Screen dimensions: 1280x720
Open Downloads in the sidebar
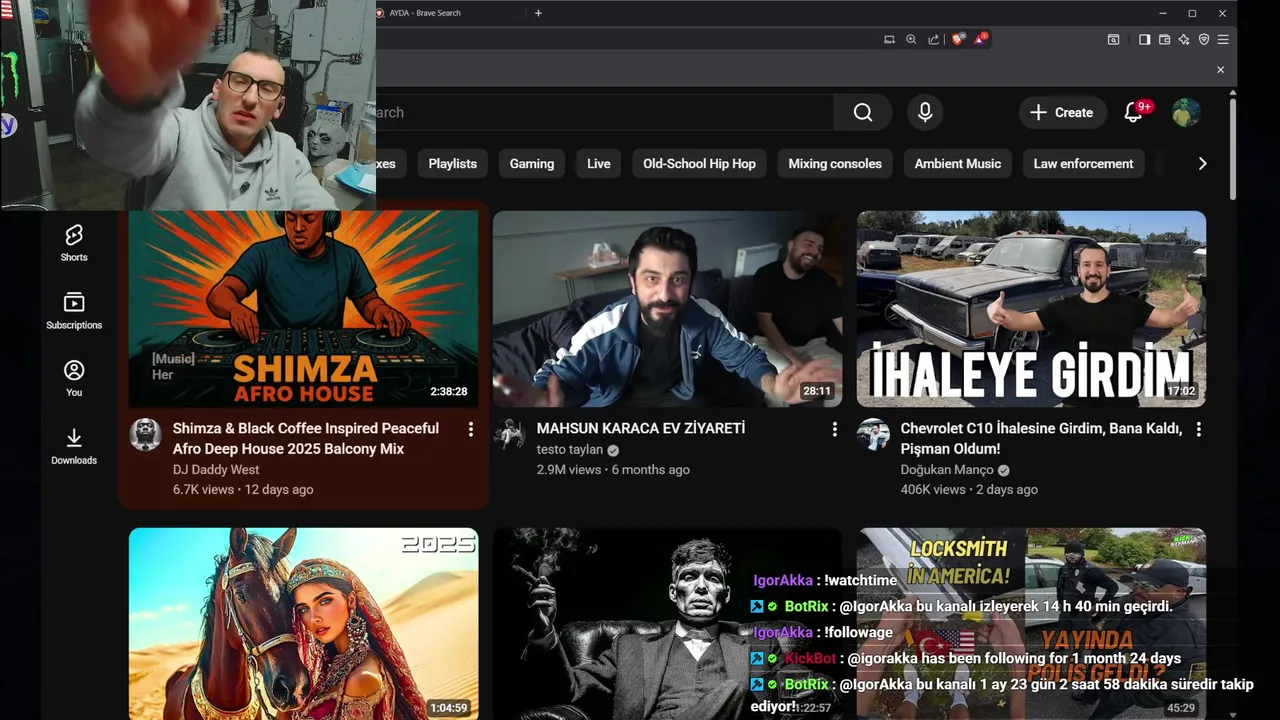74,446
